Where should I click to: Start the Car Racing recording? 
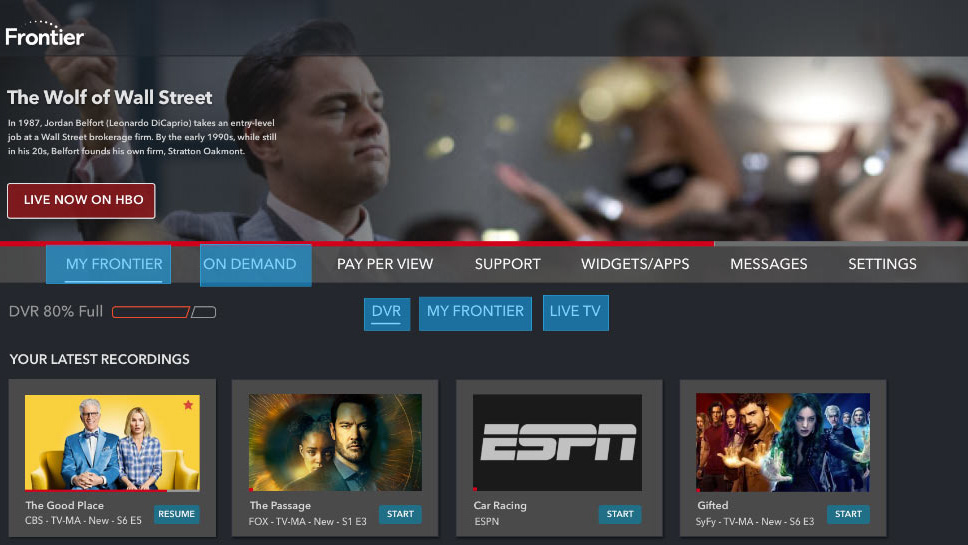620,514
